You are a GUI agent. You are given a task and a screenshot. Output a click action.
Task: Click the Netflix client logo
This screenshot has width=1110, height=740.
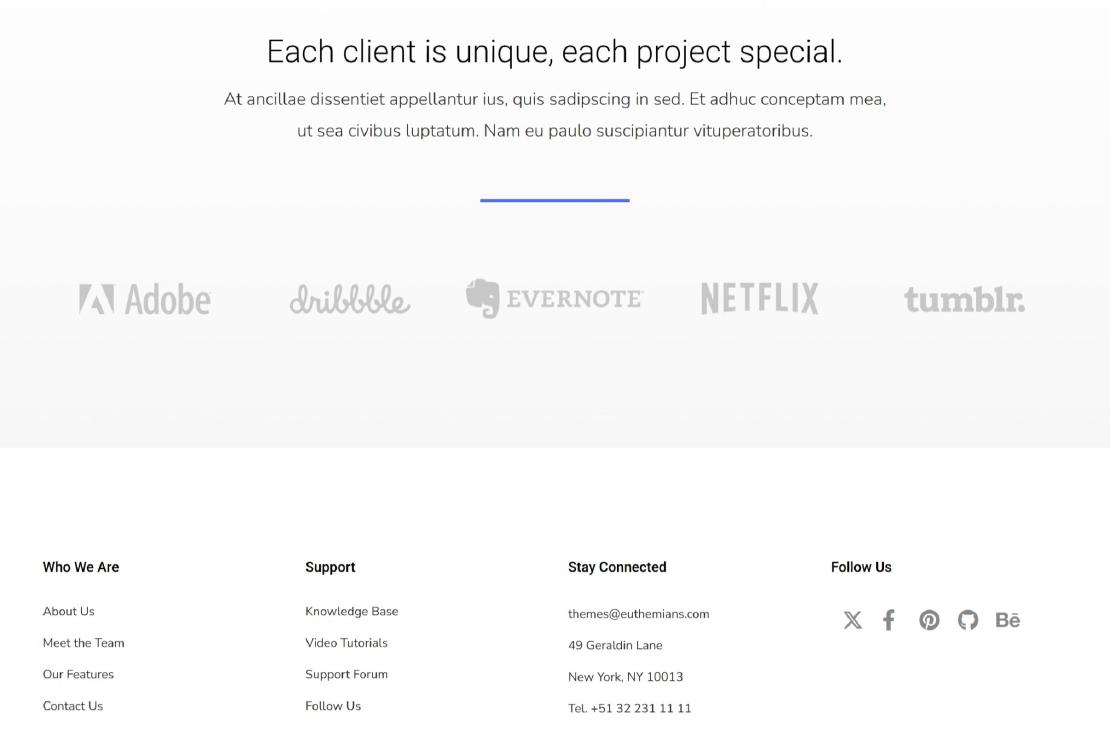[x=760, y=299]
